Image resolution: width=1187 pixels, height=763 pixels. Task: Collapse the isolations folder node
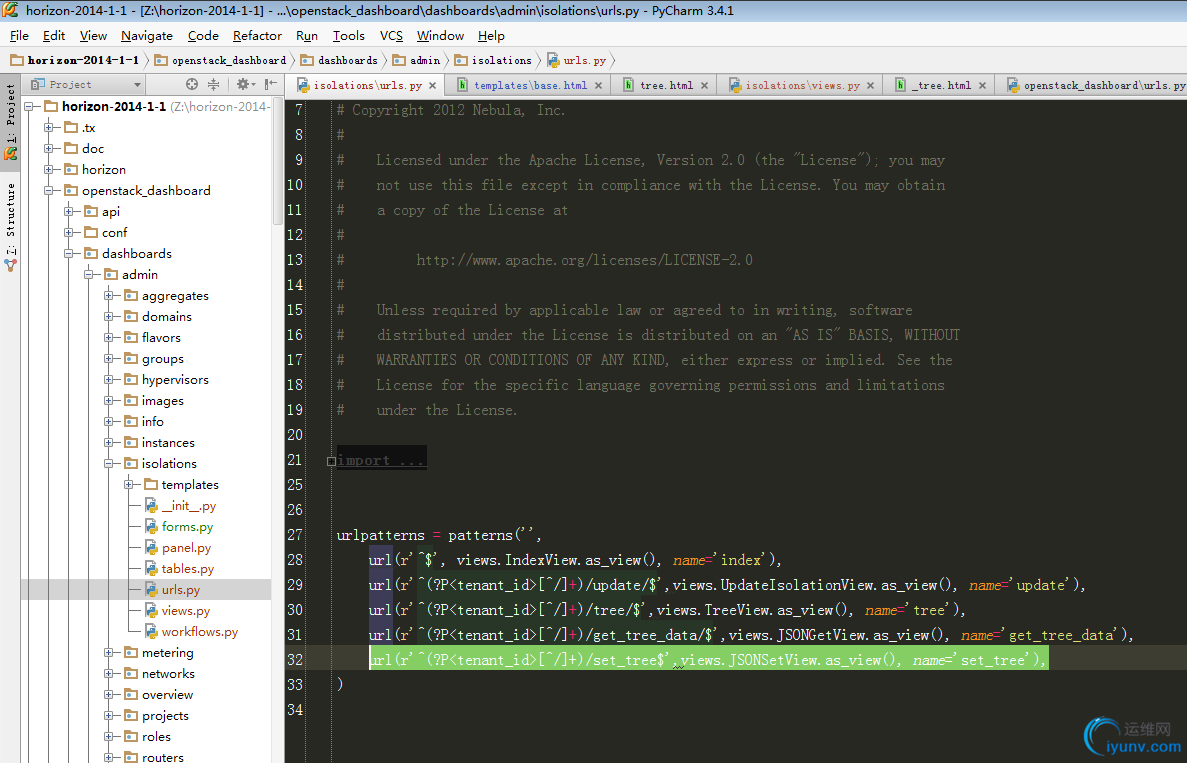[109, 463]
